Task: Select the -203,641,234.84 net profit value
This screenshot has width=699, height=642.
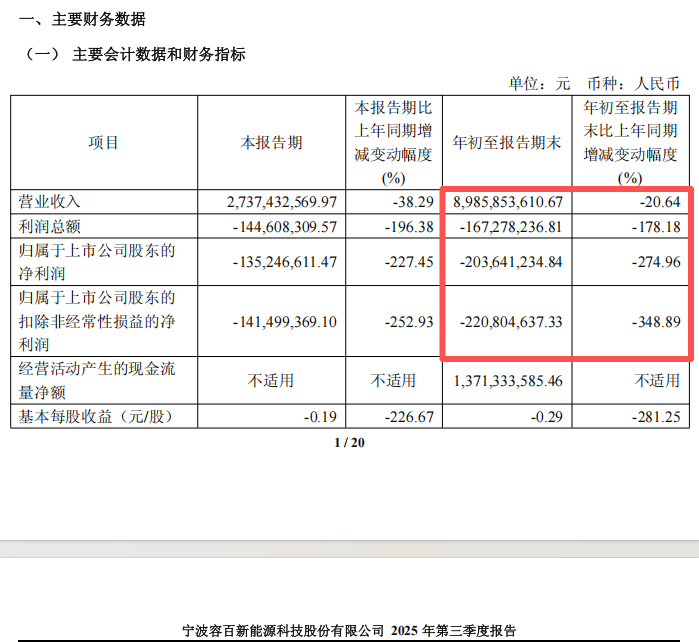Action: (511, 262)
